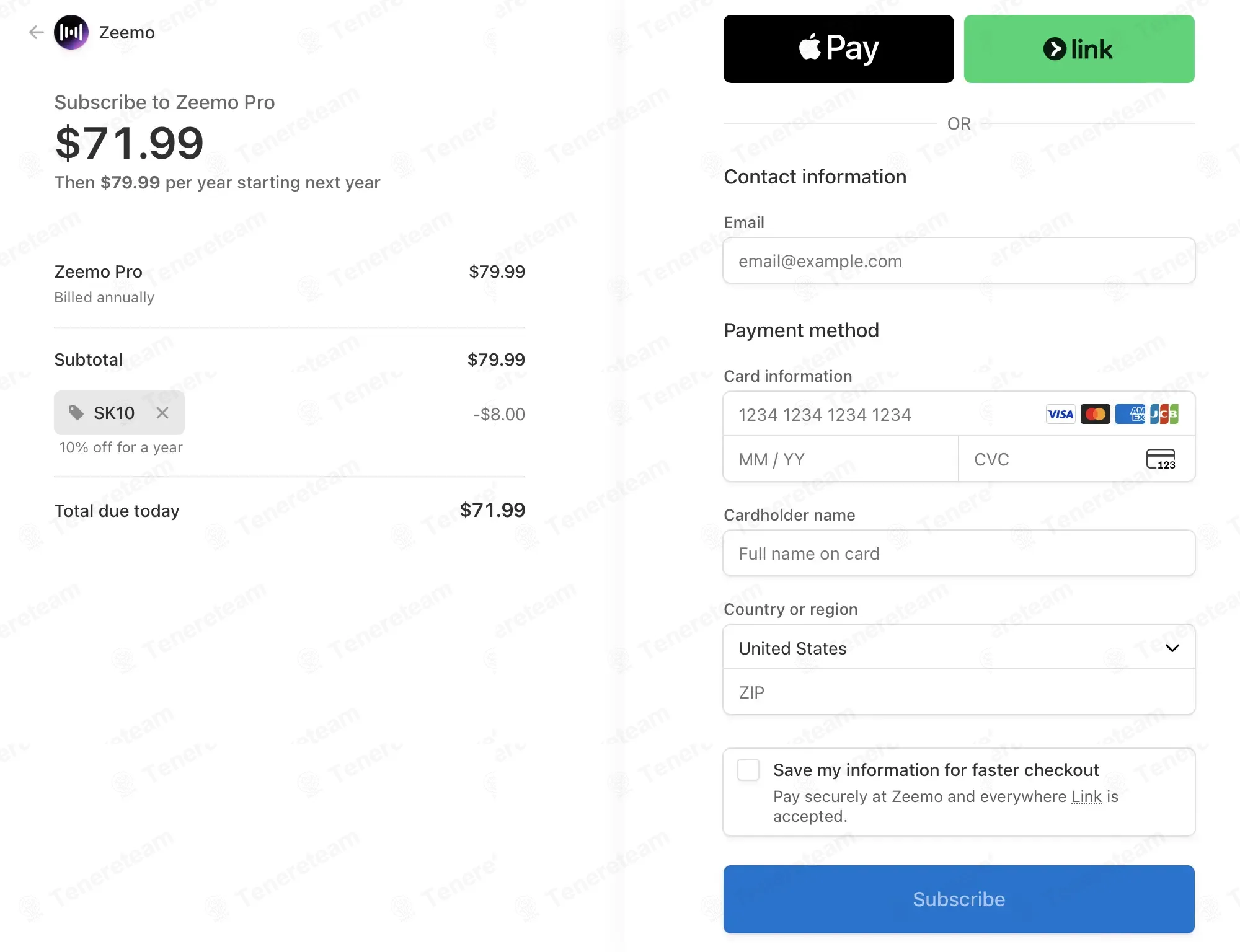Image resolution: width=1240 pixels, height=952 pixels.
Task: Click the promo code tag icon
Action: [76, 413]
